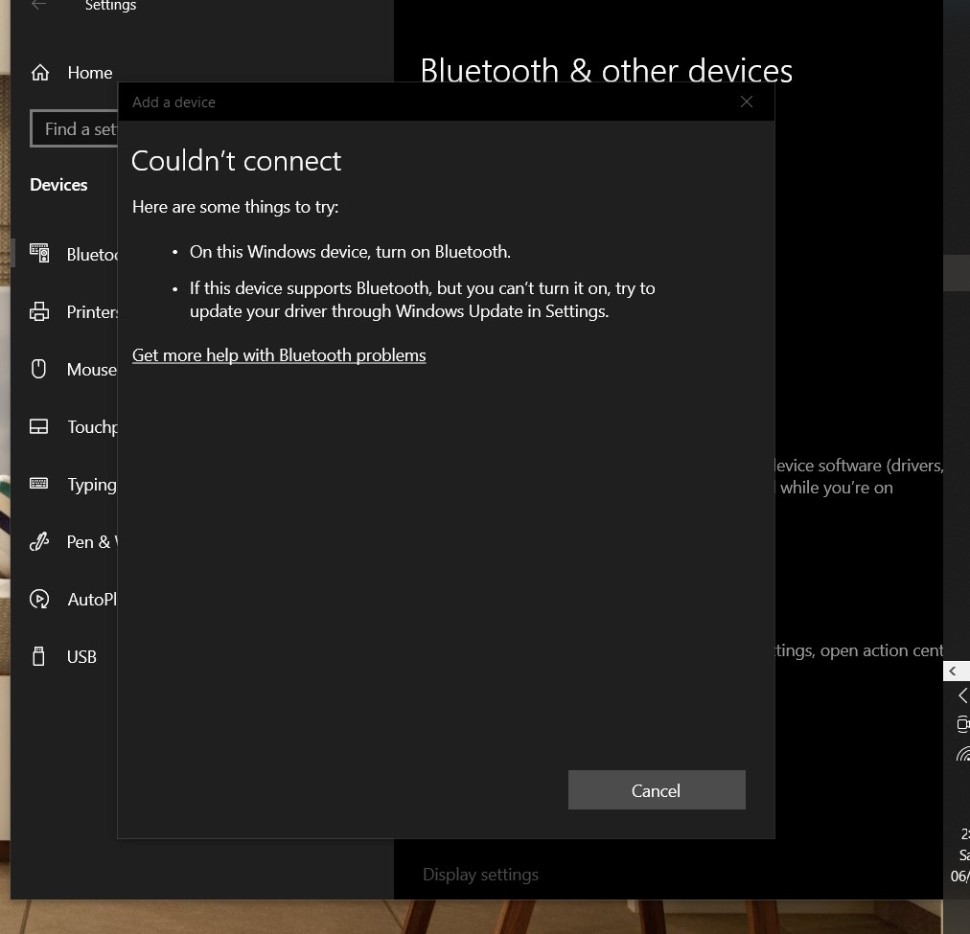Click the Bluetooth & other devices page title

[606, 71]
